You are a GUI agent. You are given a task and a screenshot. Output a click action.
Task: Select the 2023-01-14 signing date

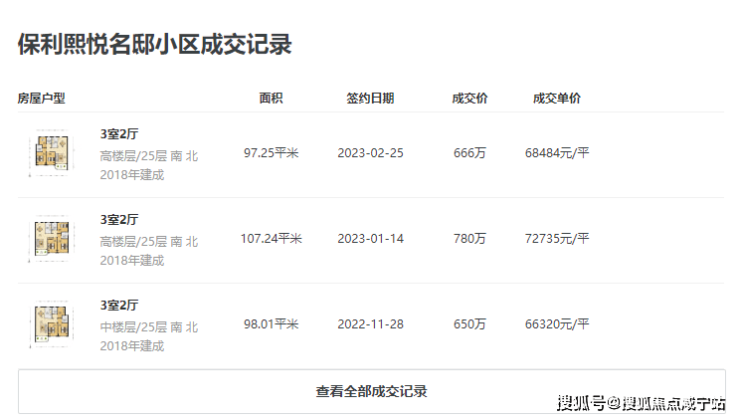click(x=370, y=238)
